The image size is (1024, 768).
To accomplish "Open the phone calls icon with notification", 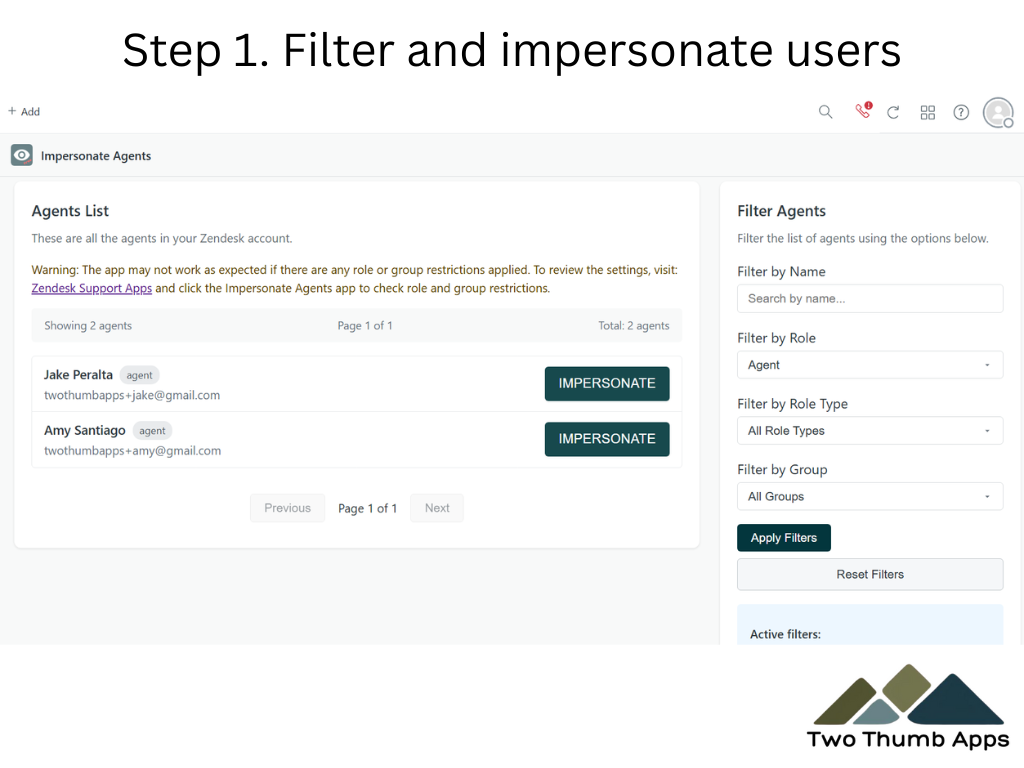I will [x=862, y=111].
